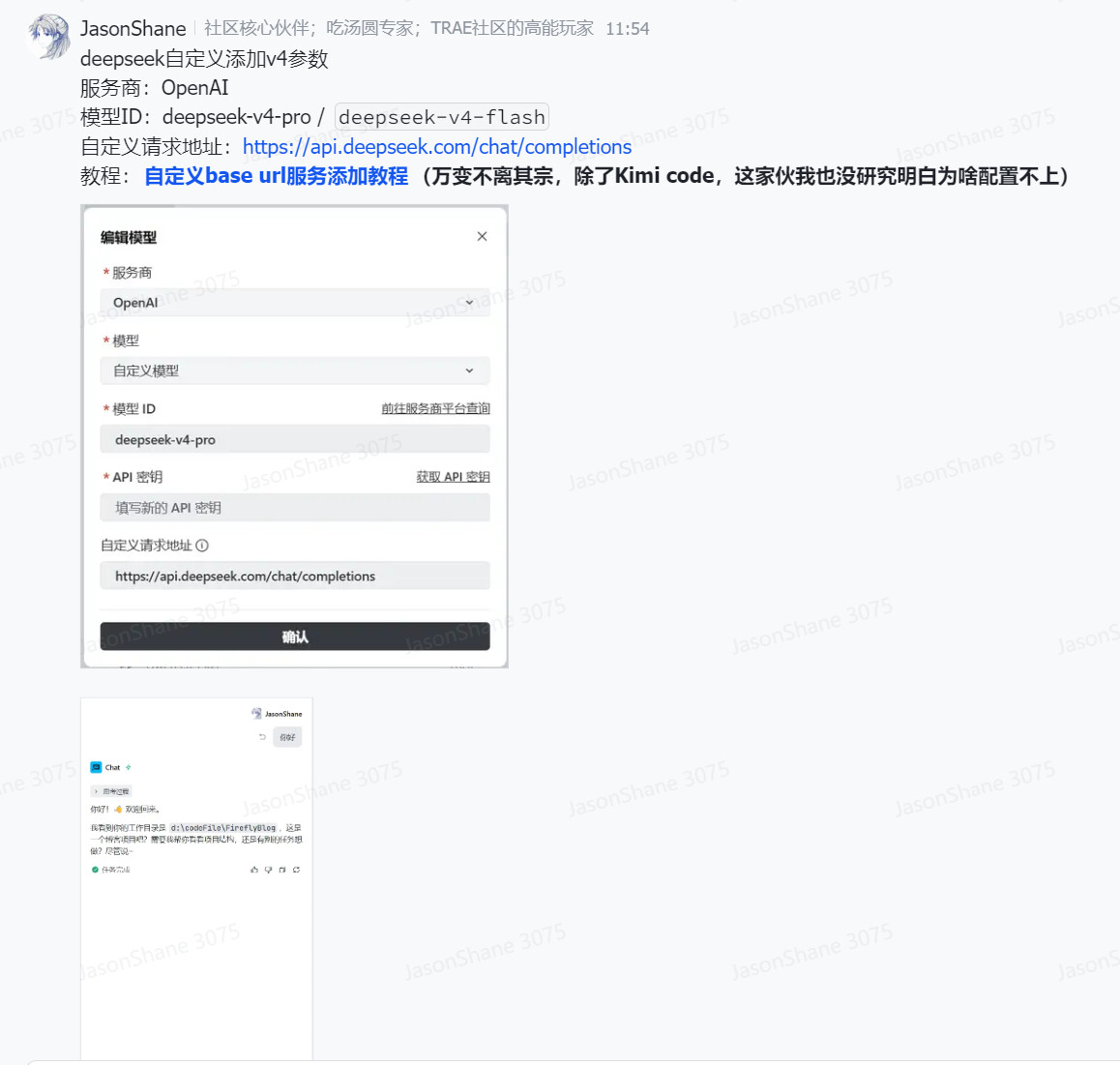Click the regenerate icon under chat reply

pos(296,870)
